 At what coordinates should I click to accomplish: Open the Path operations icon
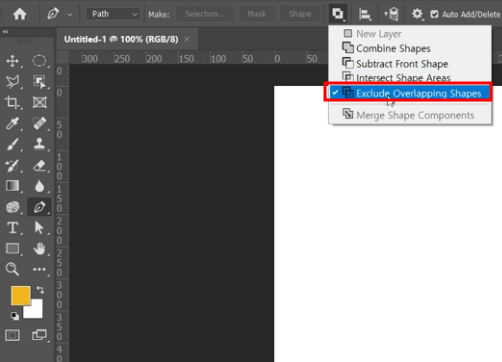338,14
